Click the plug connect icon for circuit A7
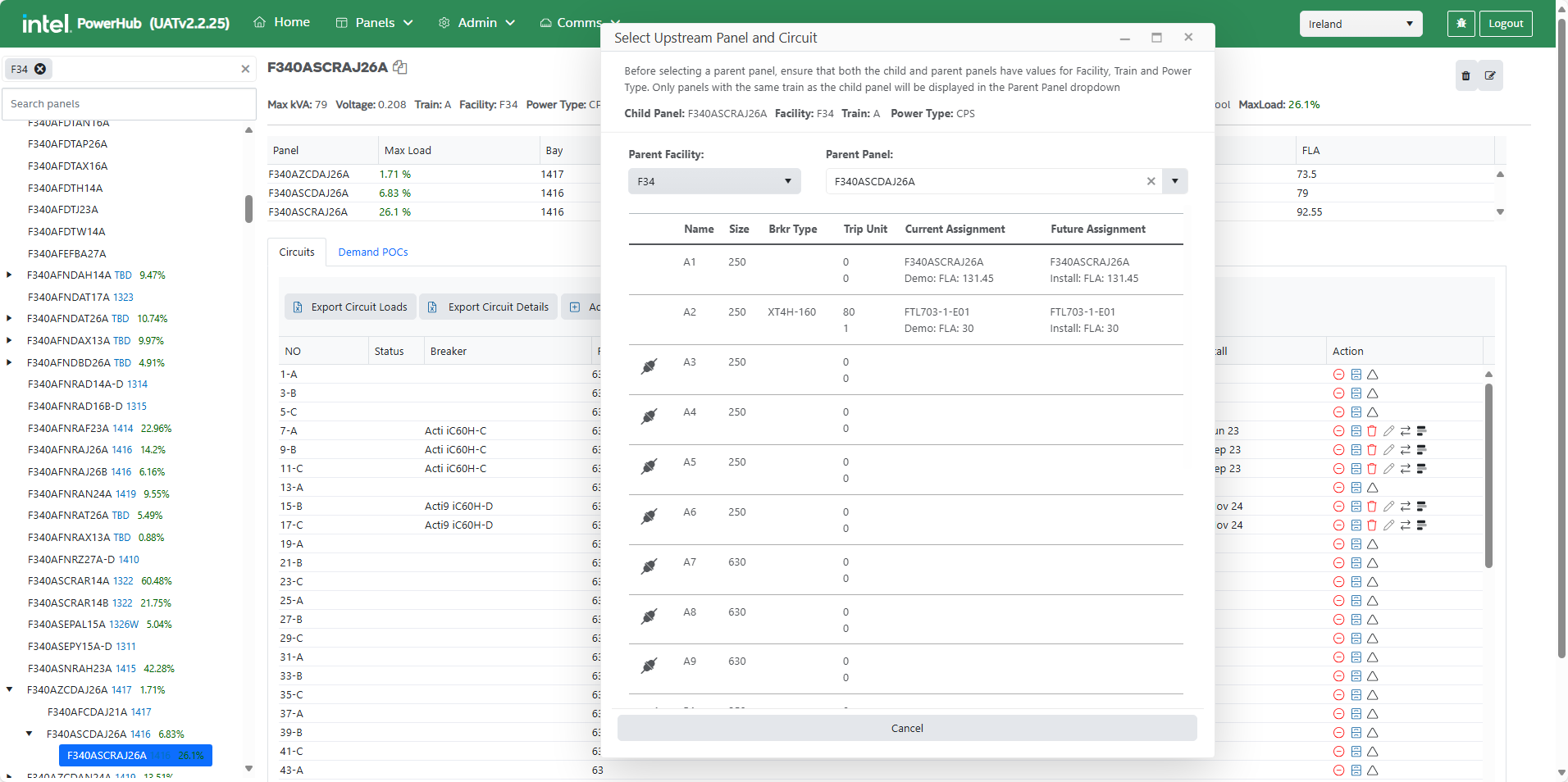 [x=649, y=566]
